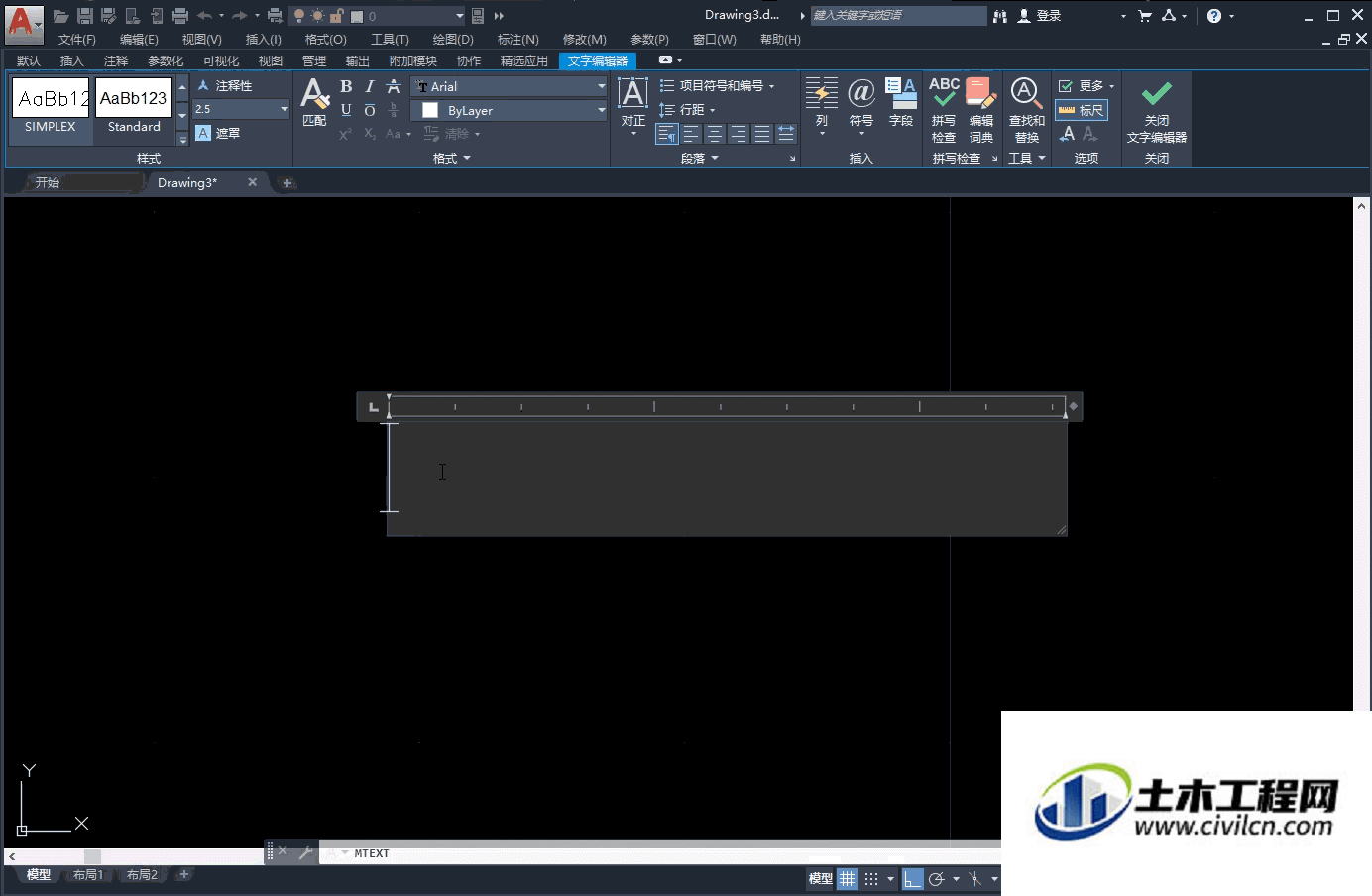The width and height of the screenshot is (1372, 896).
Task: Apply Bold formatting
Action: pos(346,87)
